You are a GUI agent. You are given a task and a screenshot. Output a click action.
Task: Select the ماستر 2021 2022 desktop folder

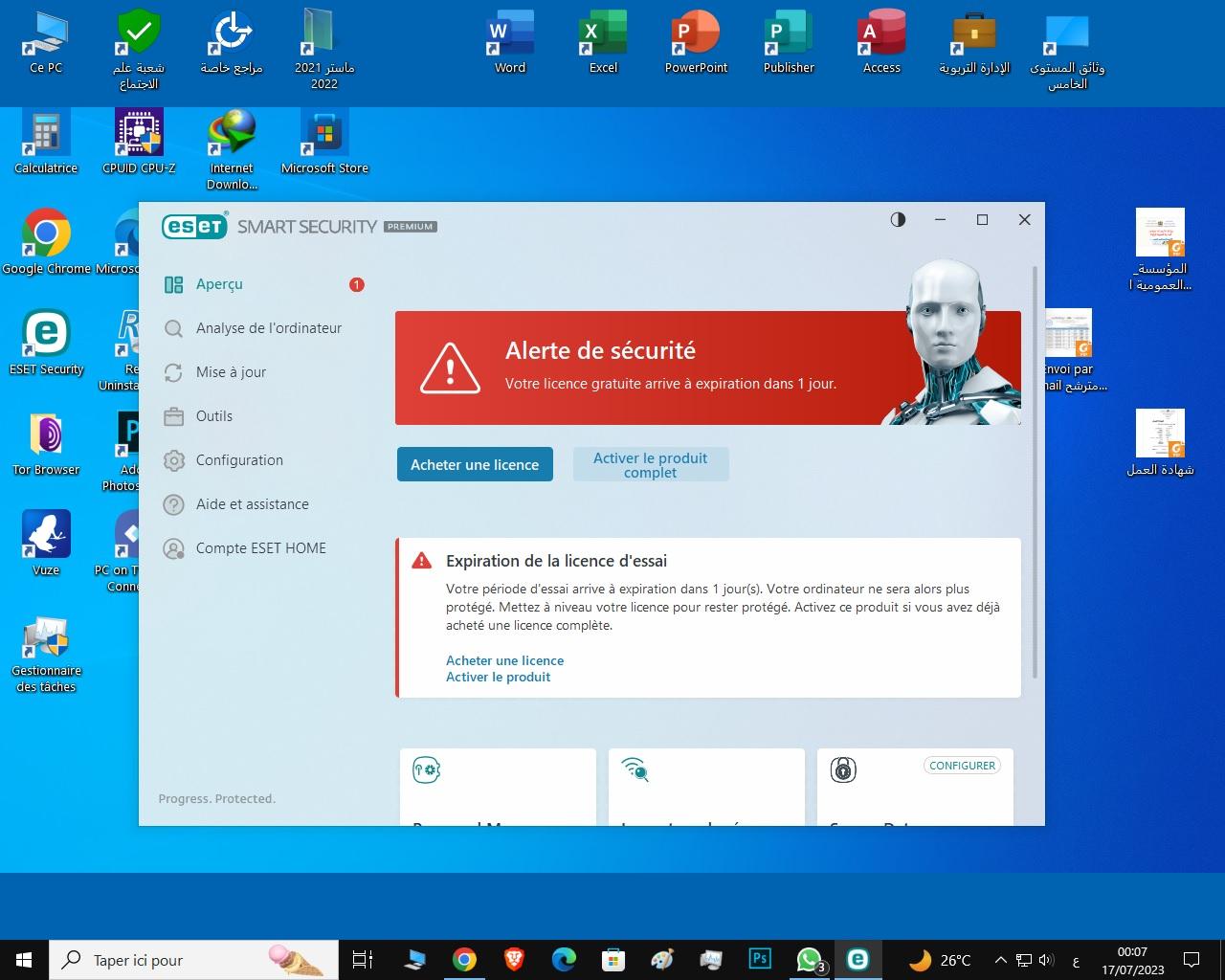324,51
